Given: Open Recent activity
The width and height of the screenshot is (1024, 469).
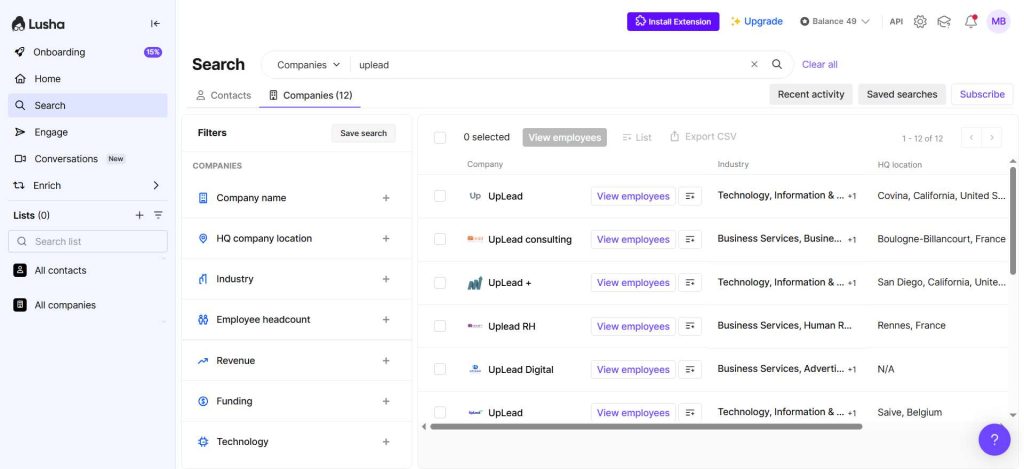Looking at the screenshot, I should (x=811, y=94).
